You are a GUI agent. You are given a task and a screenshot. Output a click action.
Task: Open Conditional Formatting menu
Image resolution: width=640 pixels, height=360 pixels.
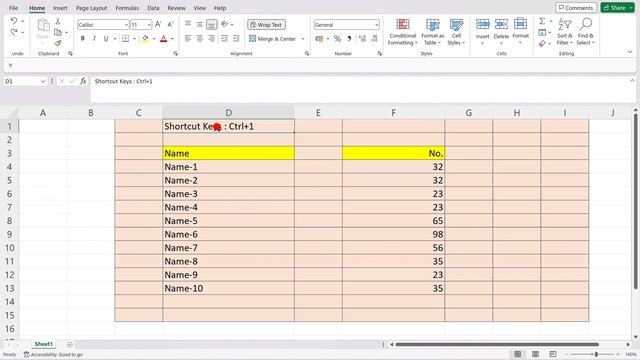click(x=402, y=32)
